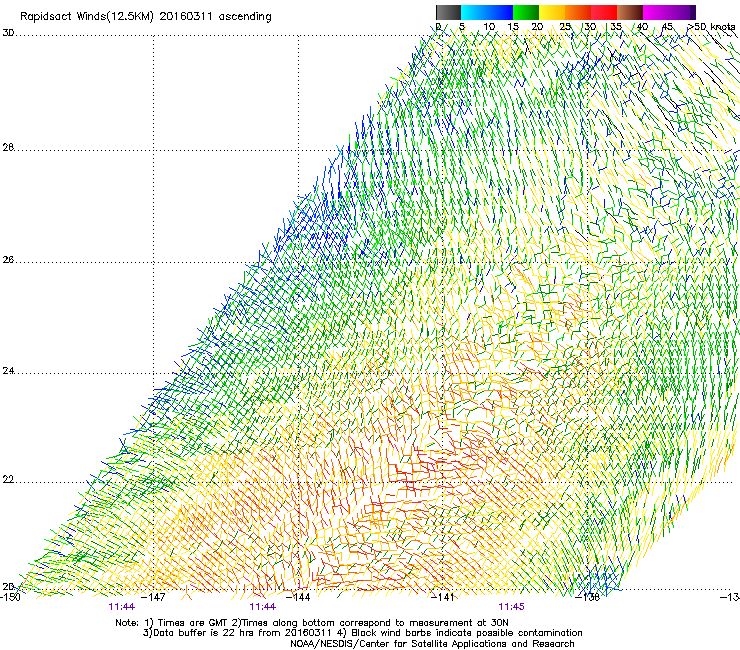Click the '40' legend scale label
This screenshot has height=650, width=740.
(642, 27)
